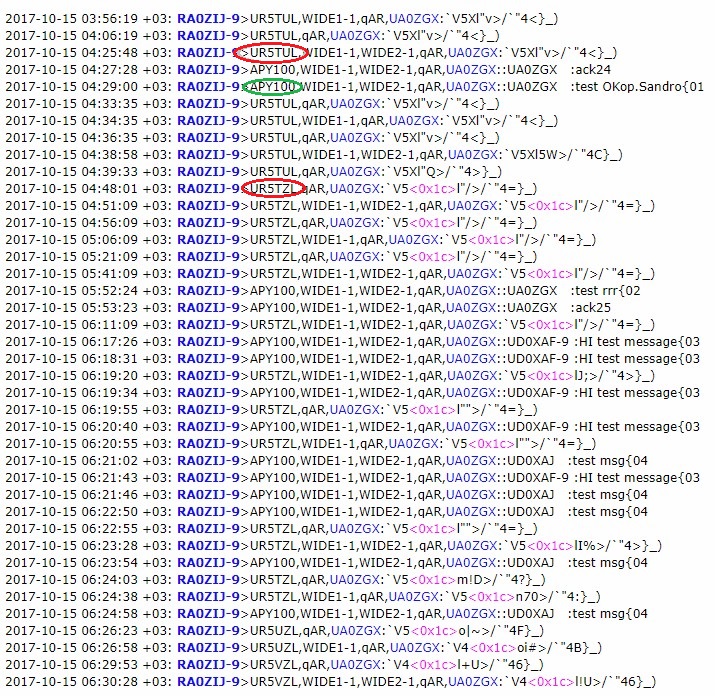Open RA0ZIJ-9 link in 06:21:02 row
This screenshot has width=715, height=696.
207,460
